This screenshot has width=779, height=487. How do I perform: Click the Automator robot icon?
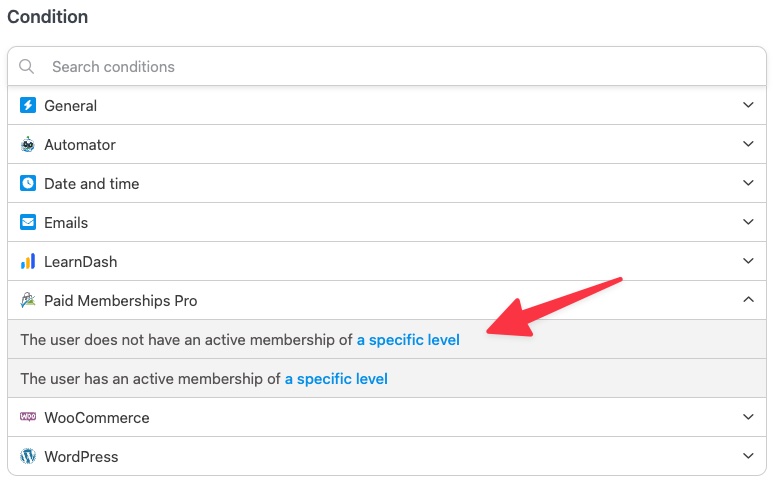click(x=28, y=144)
